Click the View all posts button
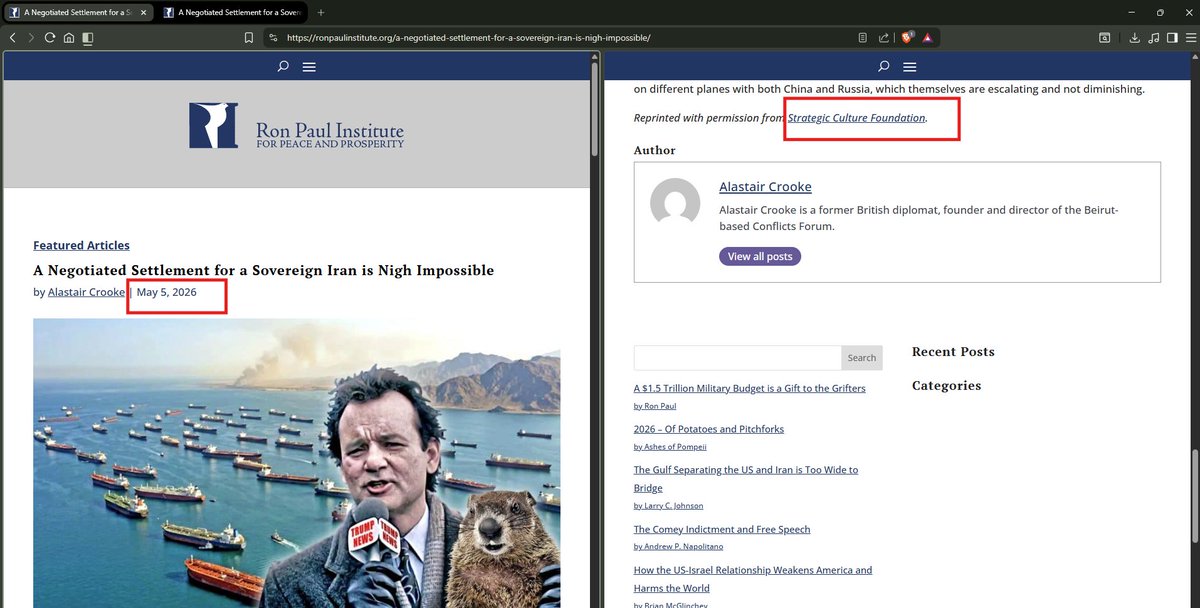 [760, 257]
